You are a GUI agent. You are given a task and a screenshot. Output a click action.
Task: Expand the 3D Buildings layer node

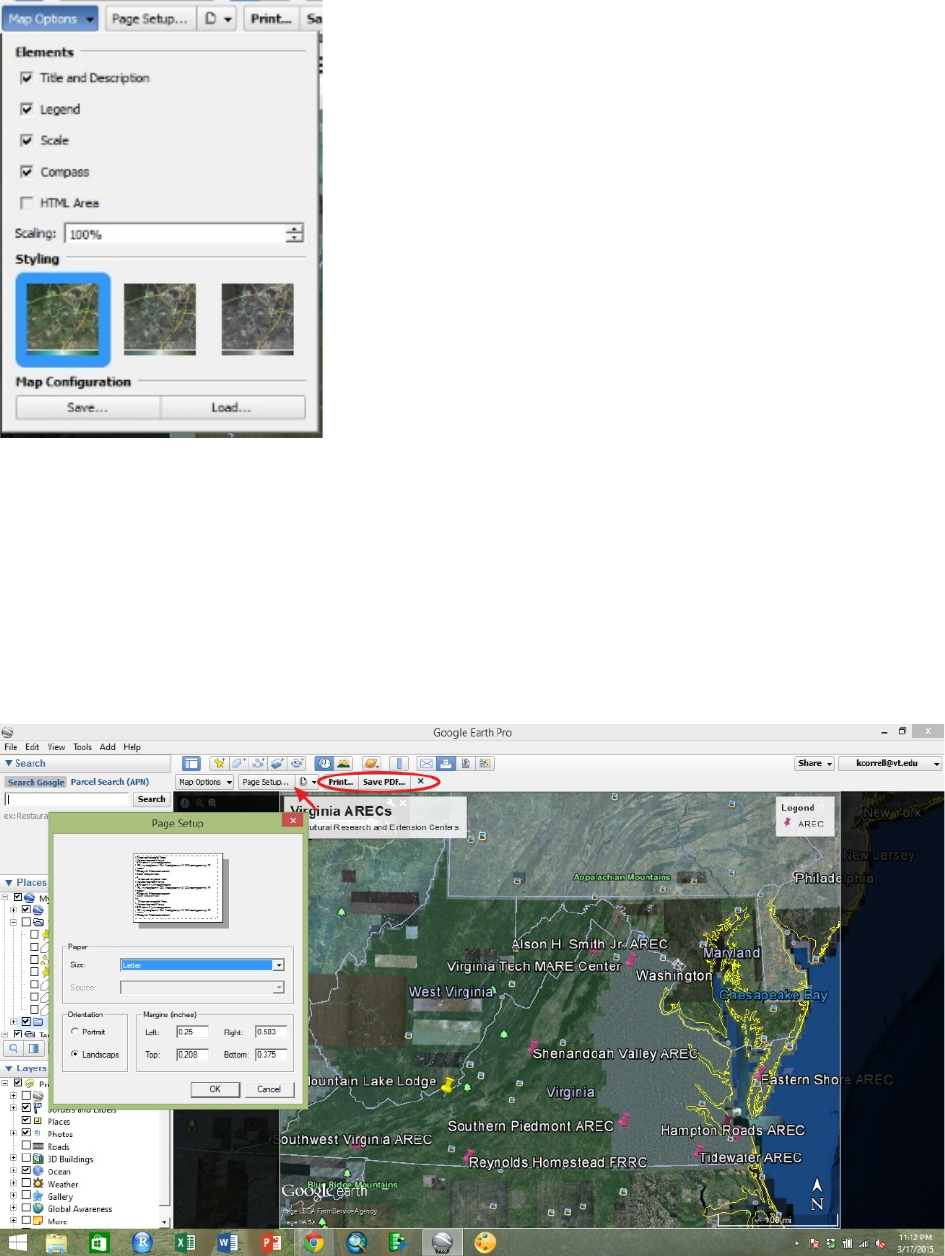14,1159
